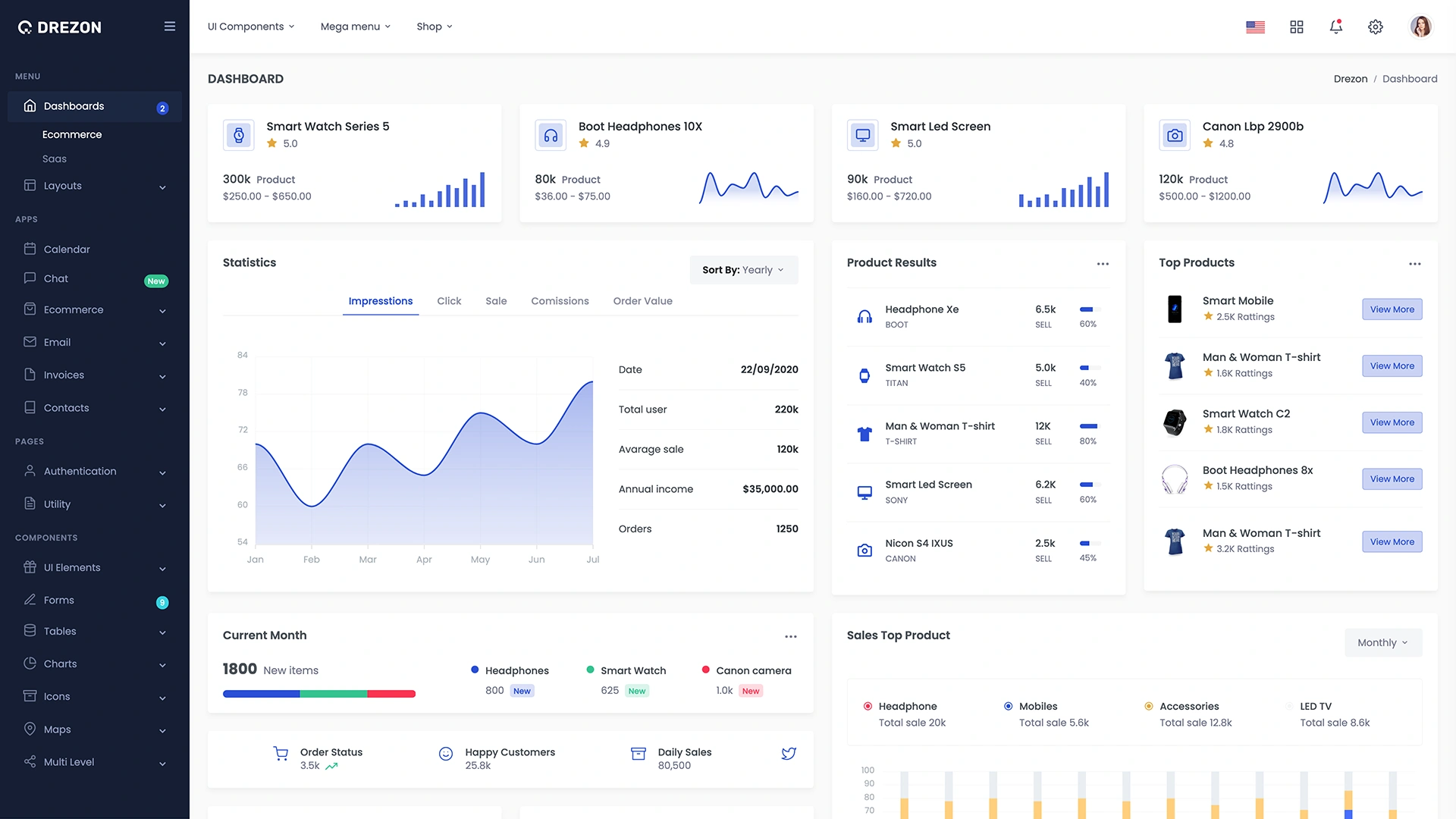1456x819 pixels.
Task: Click View More for Smart Mobile
Action: pyautogui.click(x=1392, y=309)
